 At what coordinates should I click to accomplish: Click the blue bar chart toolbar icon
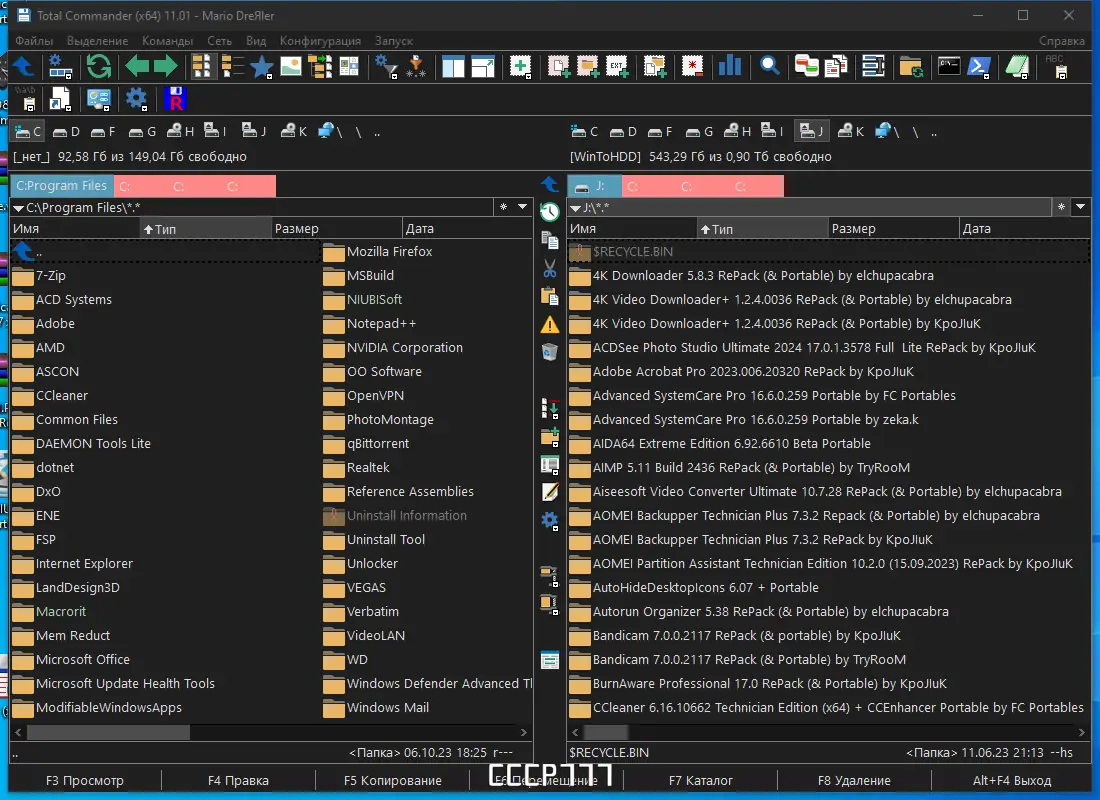pos(730,66)
